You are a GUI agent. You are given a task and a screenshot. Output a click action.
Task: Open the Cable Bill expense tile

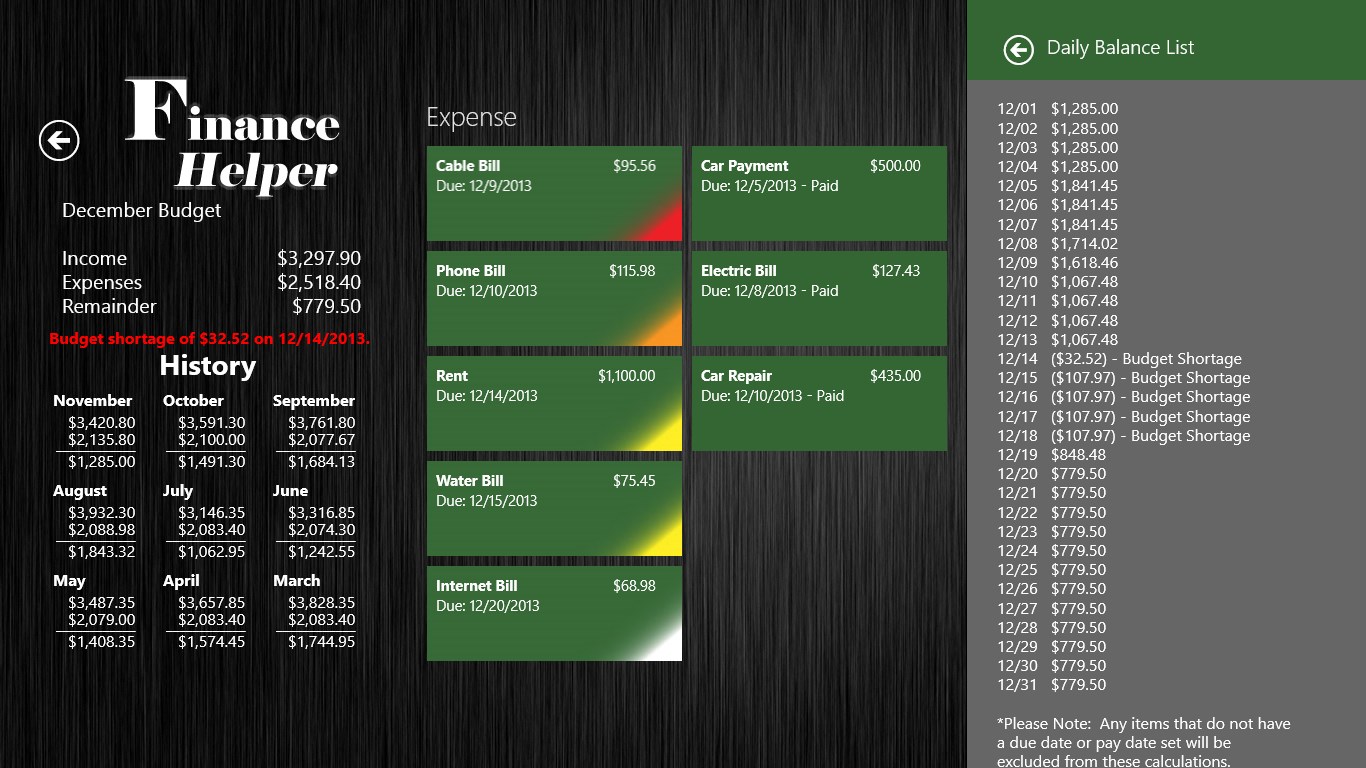tap(554, 193)
